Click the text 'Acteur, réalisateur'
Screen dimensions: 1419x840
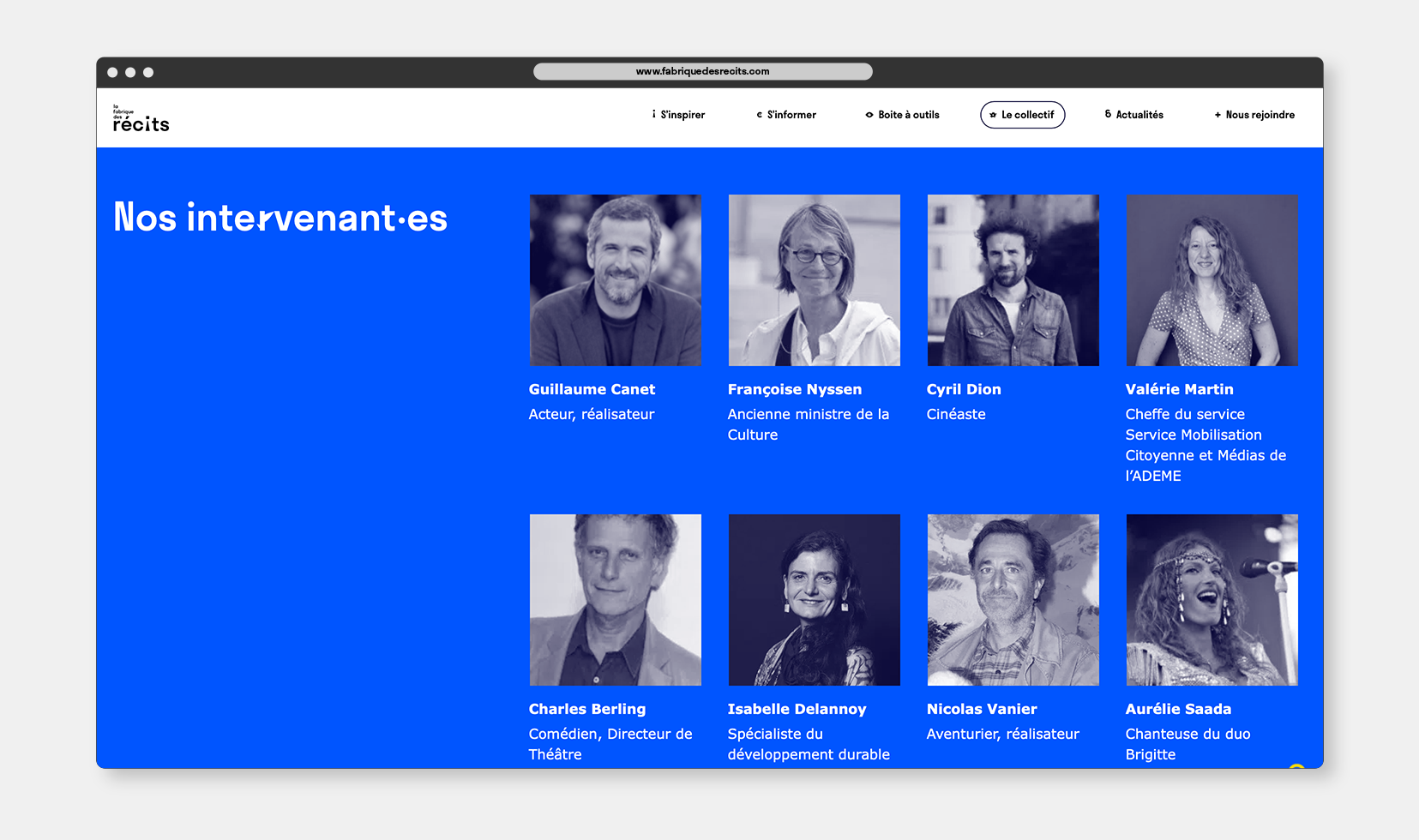click(x=592, y=414)
